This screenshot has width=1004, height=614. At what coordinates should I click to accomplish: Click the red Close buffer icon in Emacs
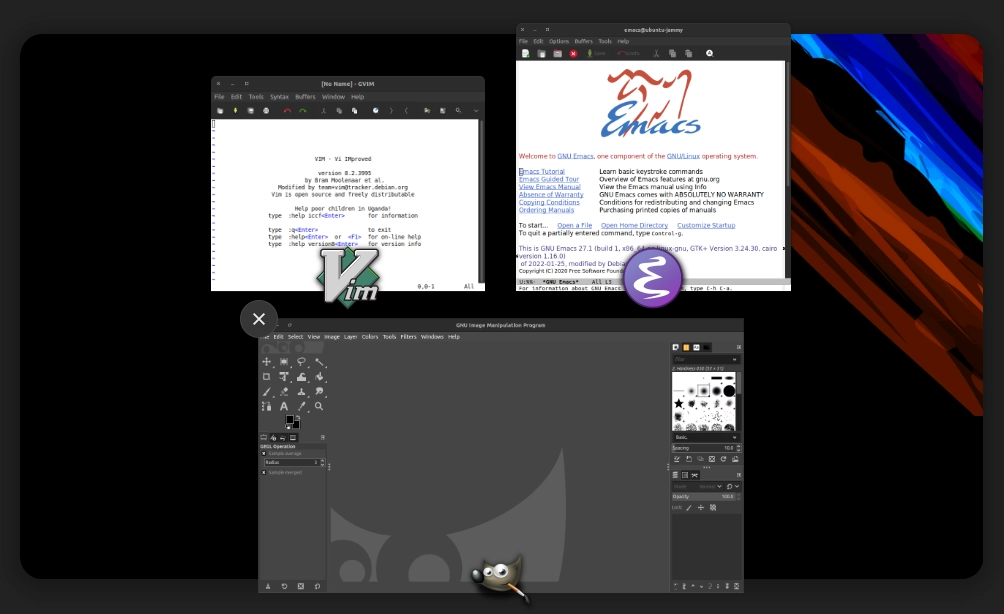click(x=573, y=54)
